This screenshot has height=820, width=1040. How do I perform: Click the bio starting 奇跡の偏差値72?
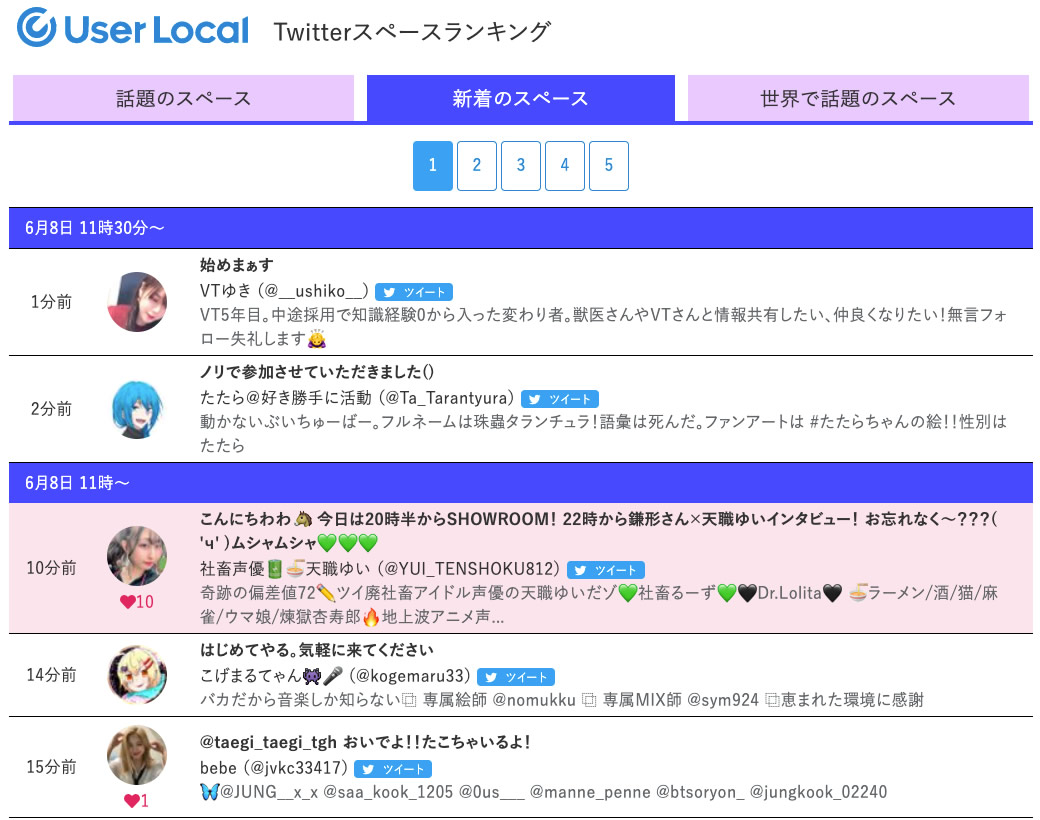point(599,604)
